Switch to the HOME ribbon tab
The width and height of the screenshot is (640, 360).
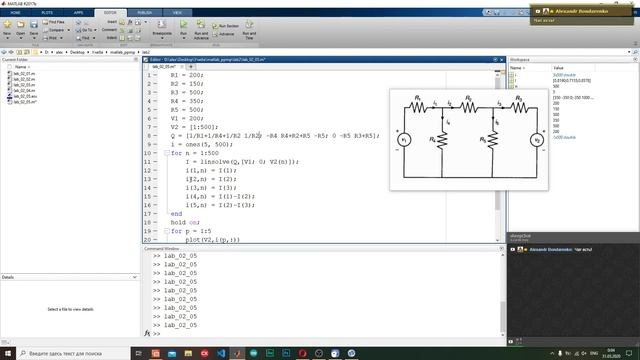(16, 13)
